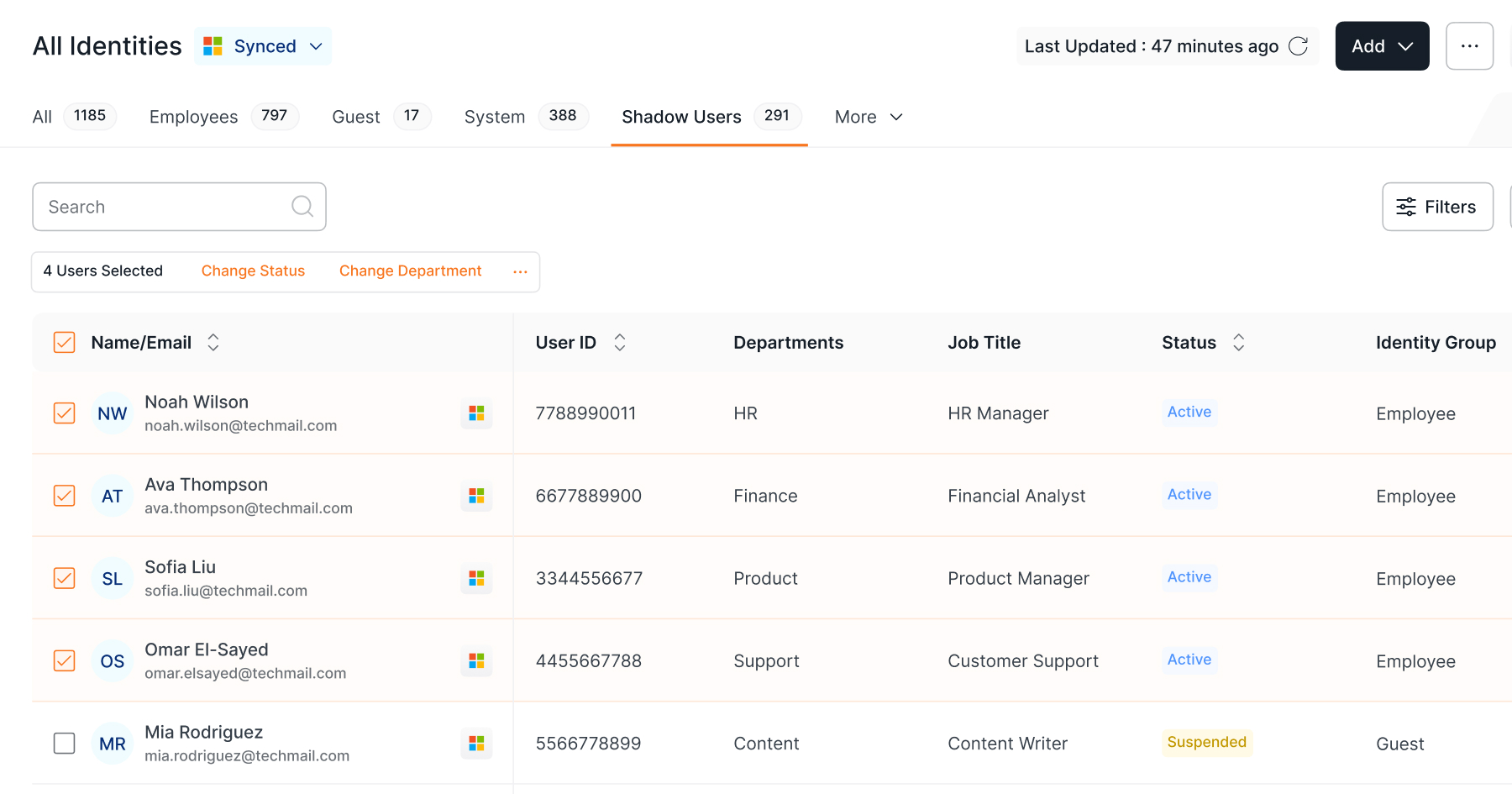1512x794 pixels.
Task: Open the Add dropdown button
Action: (1382, 46)
